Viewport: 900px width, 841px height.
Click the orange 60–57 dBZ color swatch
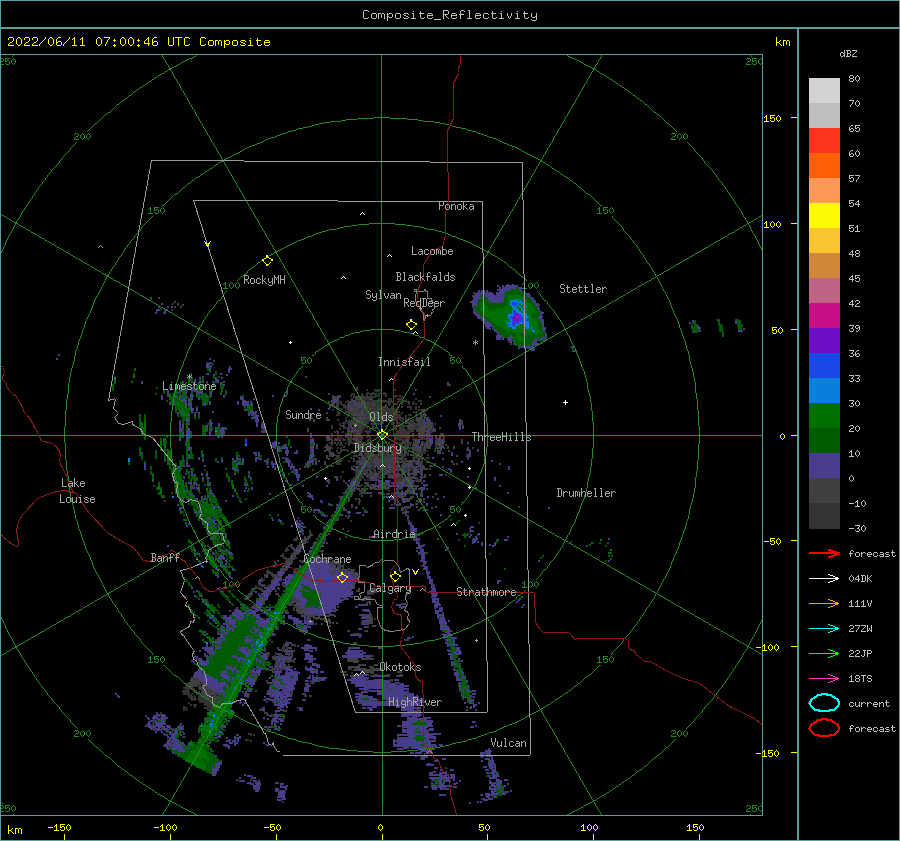point(824,166)
